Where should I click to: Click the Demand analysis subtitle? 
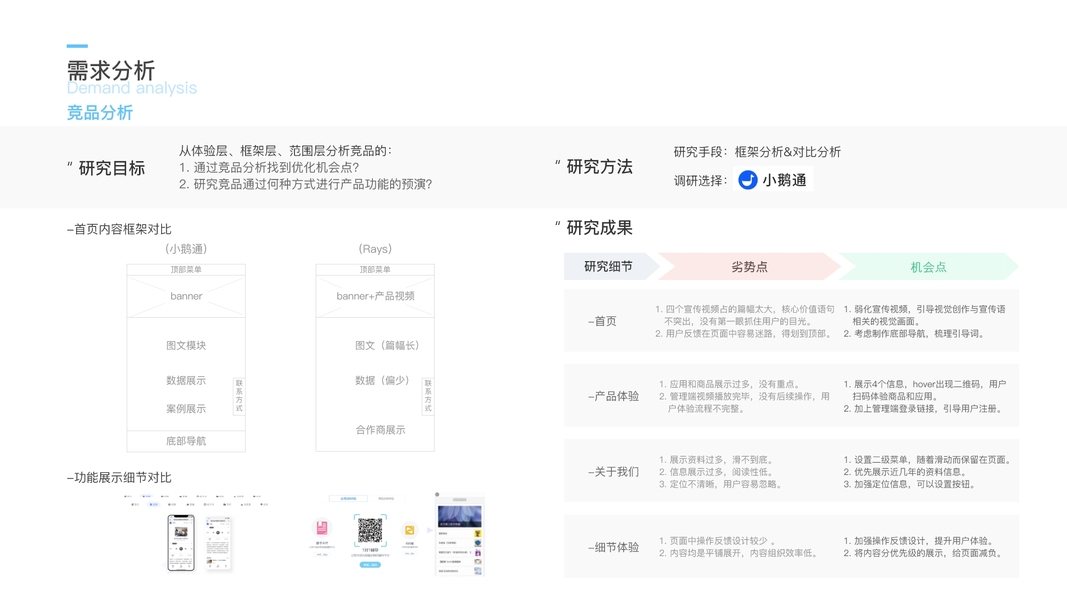(x=132, y=88)
